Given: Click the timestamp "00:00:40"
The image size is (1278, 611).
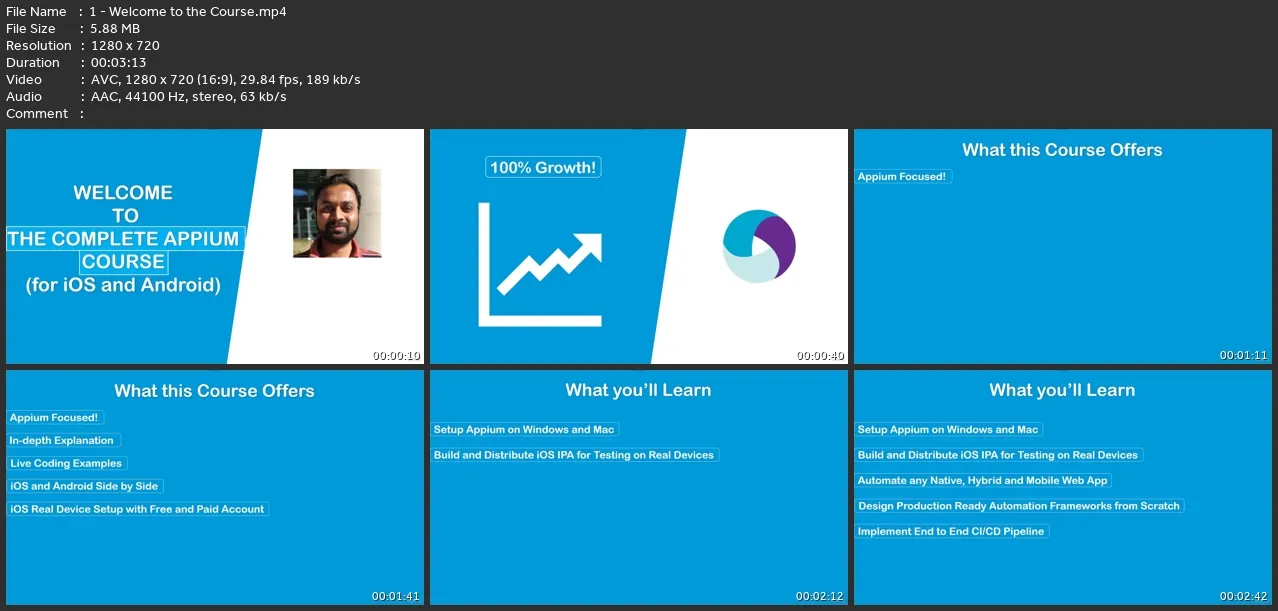Looking at the screenshot, I should (820, 355).
